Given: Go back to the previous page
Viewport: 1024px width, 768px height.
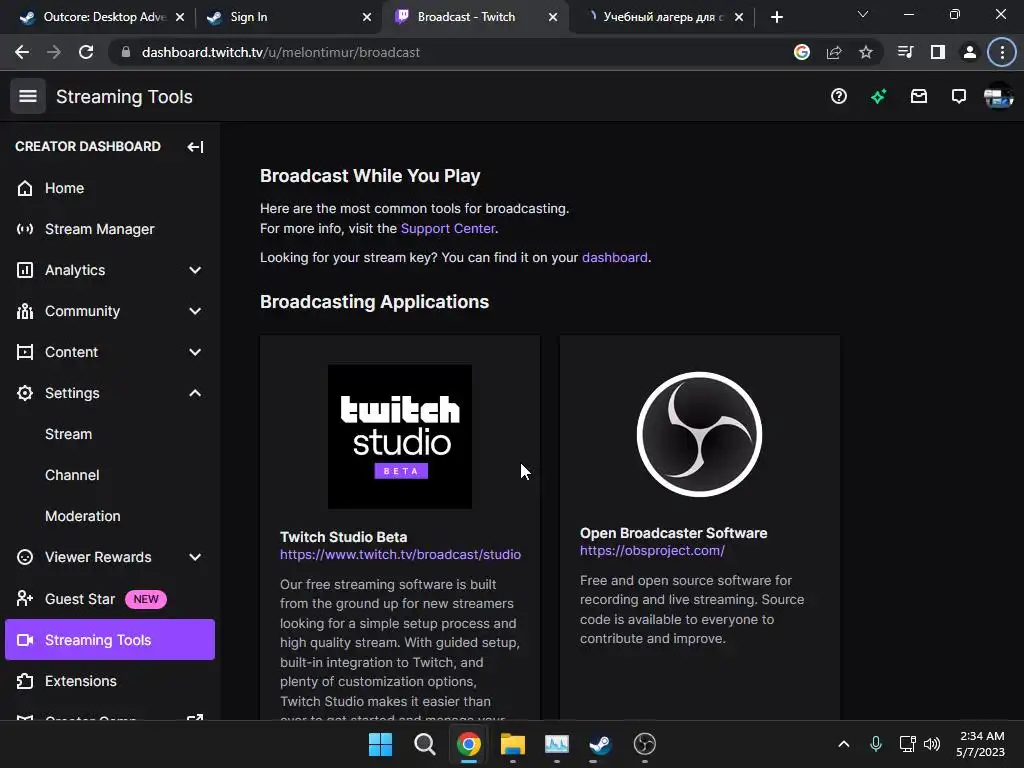Looking at the screenshot, I should (22, 52).
